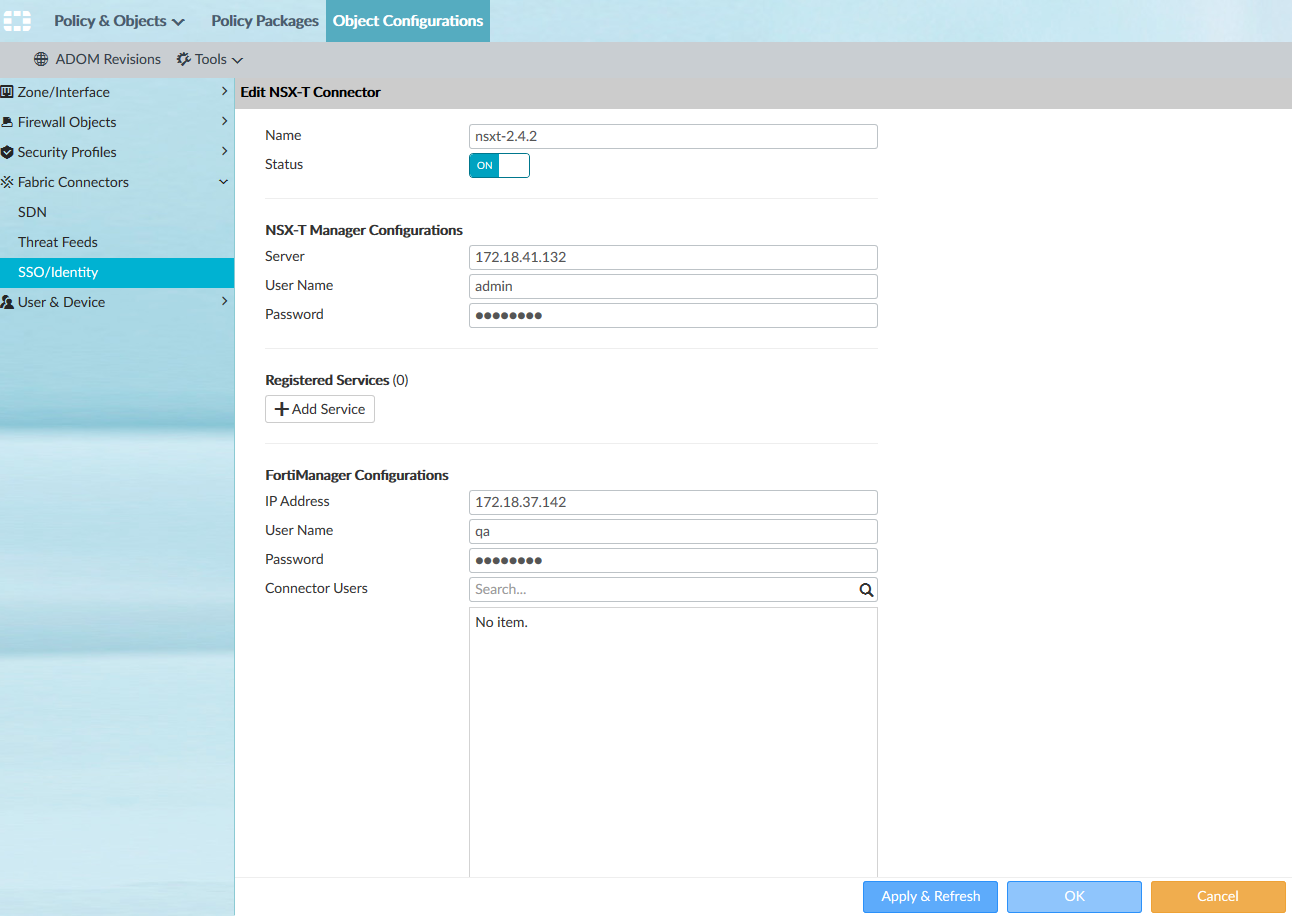Expand the User & Device section arrow
The width and height of the screenshot is (1292, 916).
point(224,302)
